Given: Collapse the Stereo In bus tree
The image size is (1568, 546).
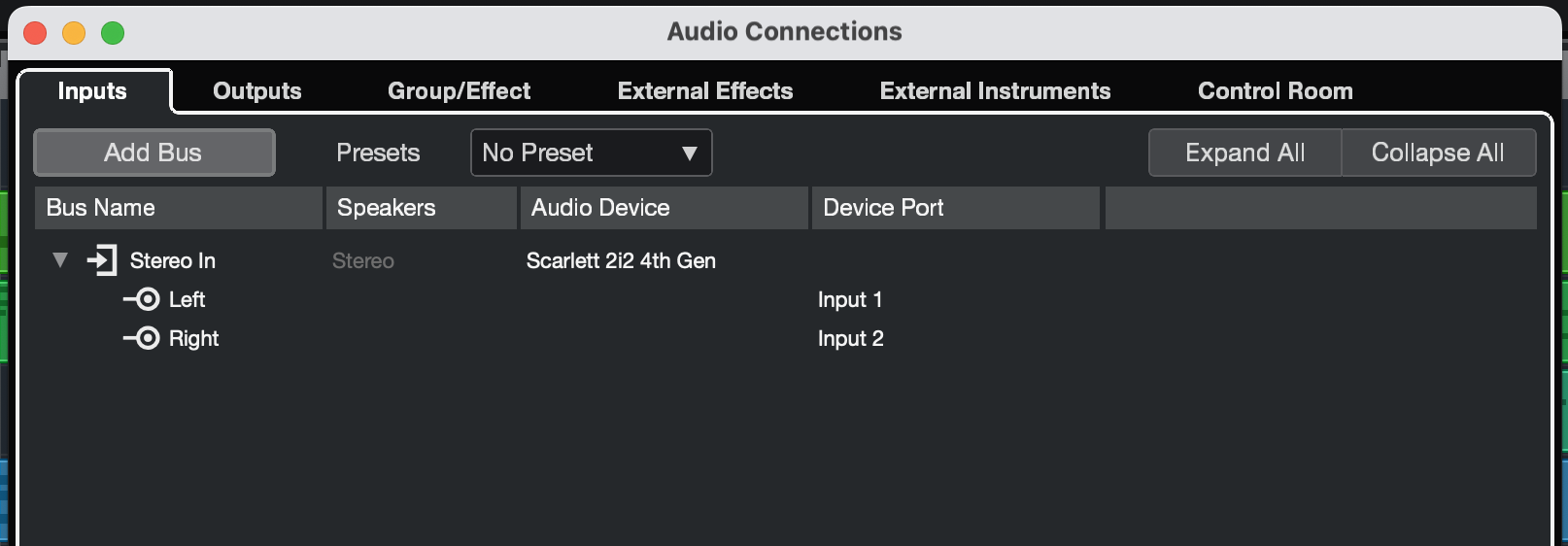Looking at the screenshot, I should (60, 260).
